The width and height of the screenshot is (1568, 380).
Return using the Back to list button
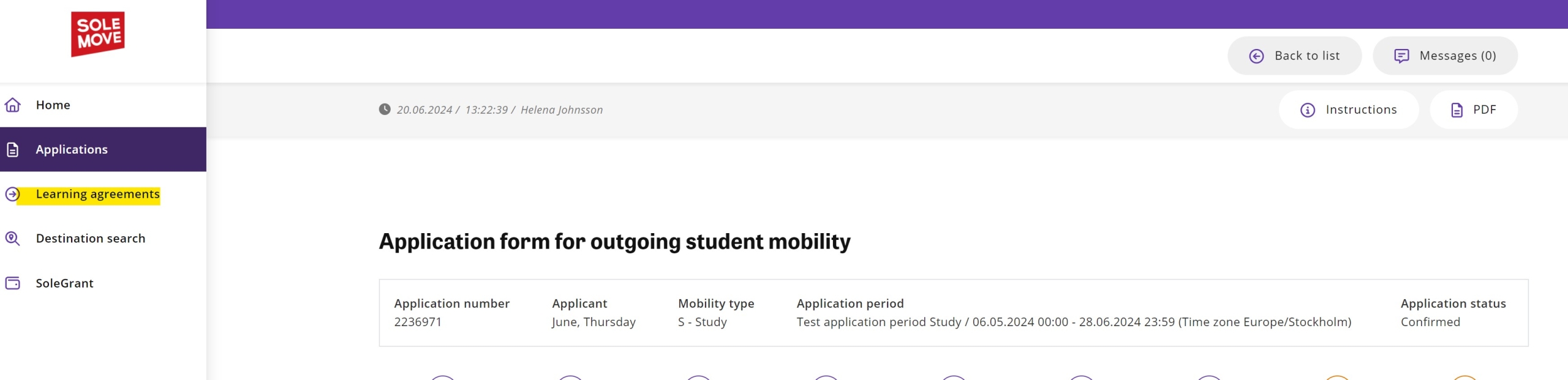click(x=1294, y=56)
